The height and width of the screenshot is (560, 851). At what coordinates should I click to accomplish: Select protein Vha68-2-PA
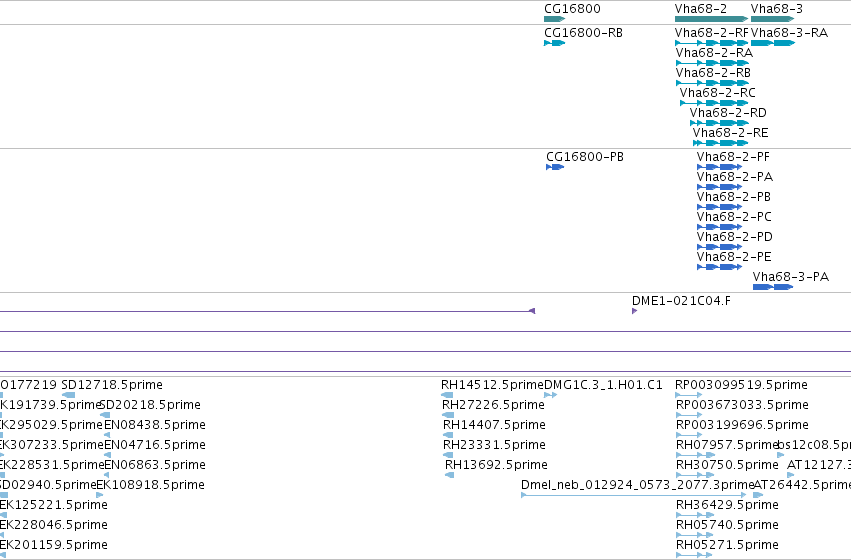[735, 177]
